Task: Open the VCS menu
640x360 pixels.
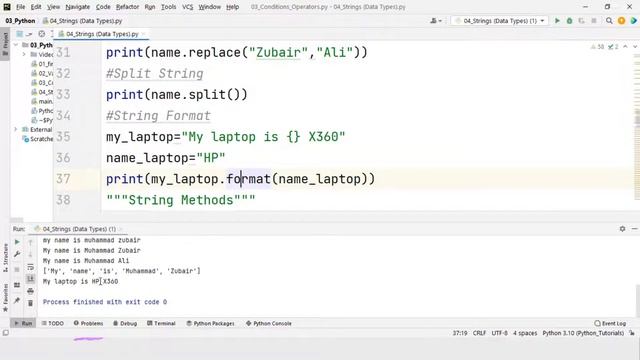Action: pos(187,7)
